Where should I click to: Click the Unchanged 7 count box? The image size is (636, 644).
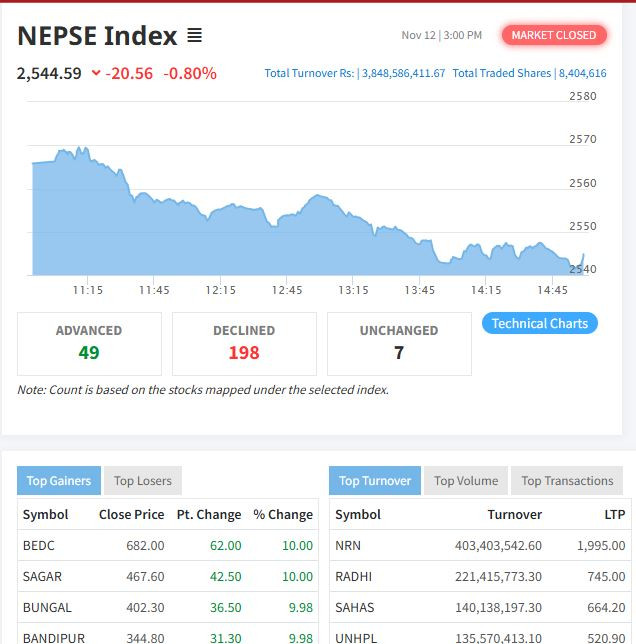pos(399,343)
